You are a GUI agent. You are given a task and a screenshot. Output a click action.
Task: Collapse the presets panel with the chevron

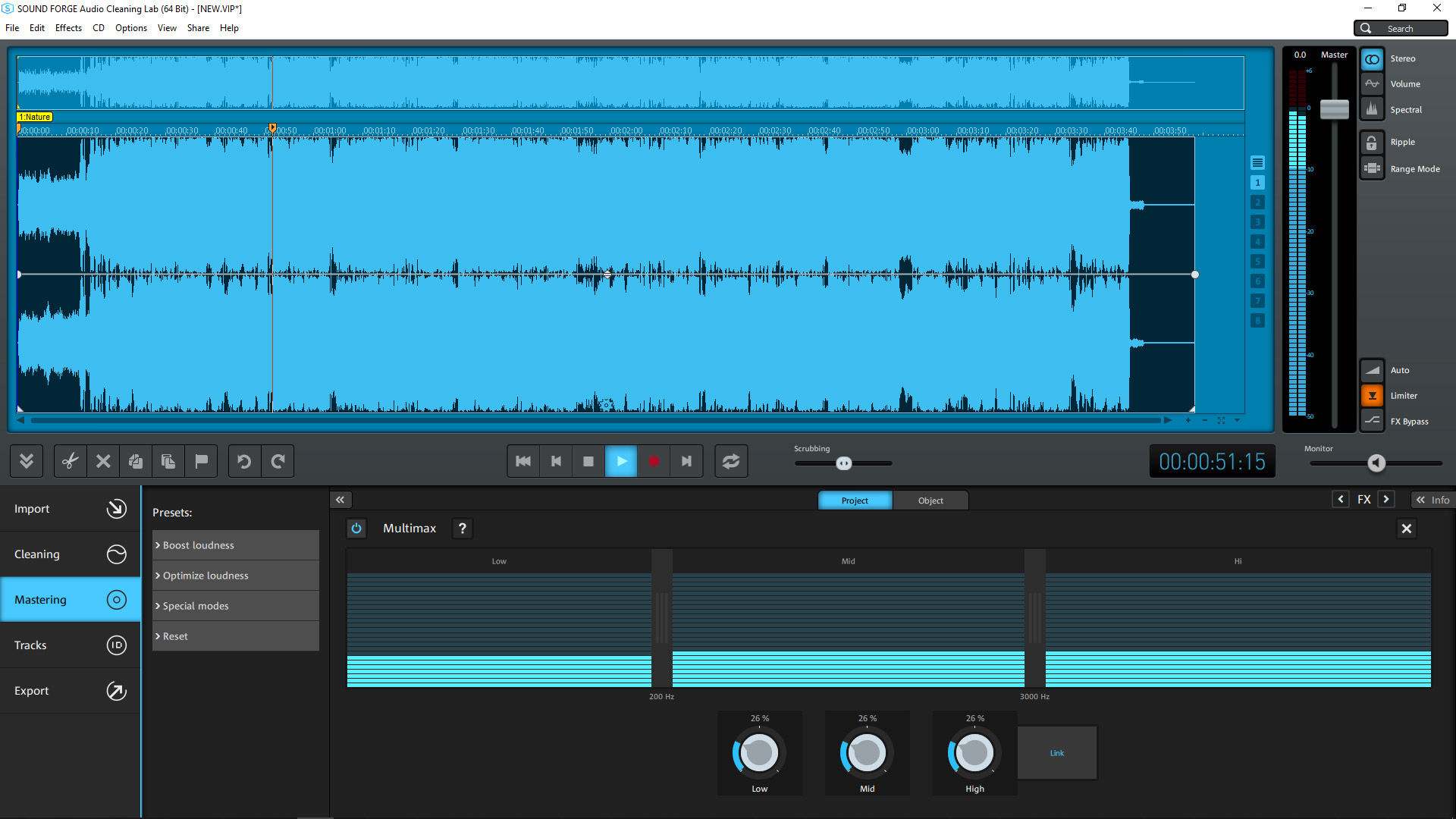(340, 499)
